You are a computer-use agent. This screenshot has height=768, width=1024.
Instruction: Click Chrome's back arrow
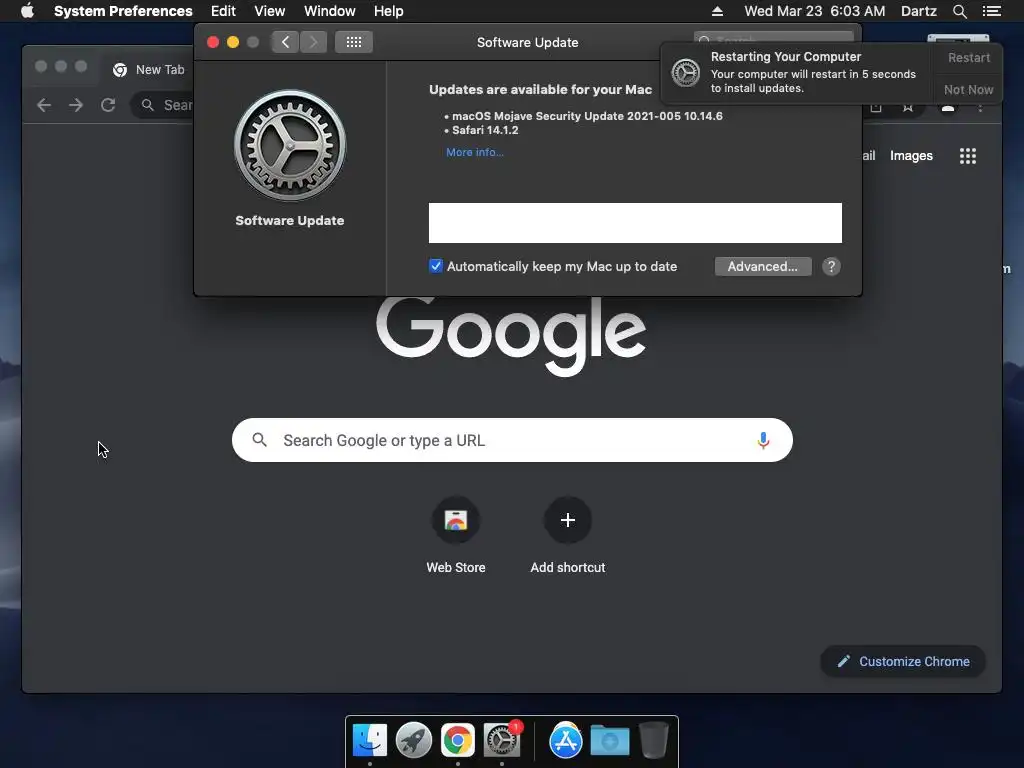coord(44,105)
